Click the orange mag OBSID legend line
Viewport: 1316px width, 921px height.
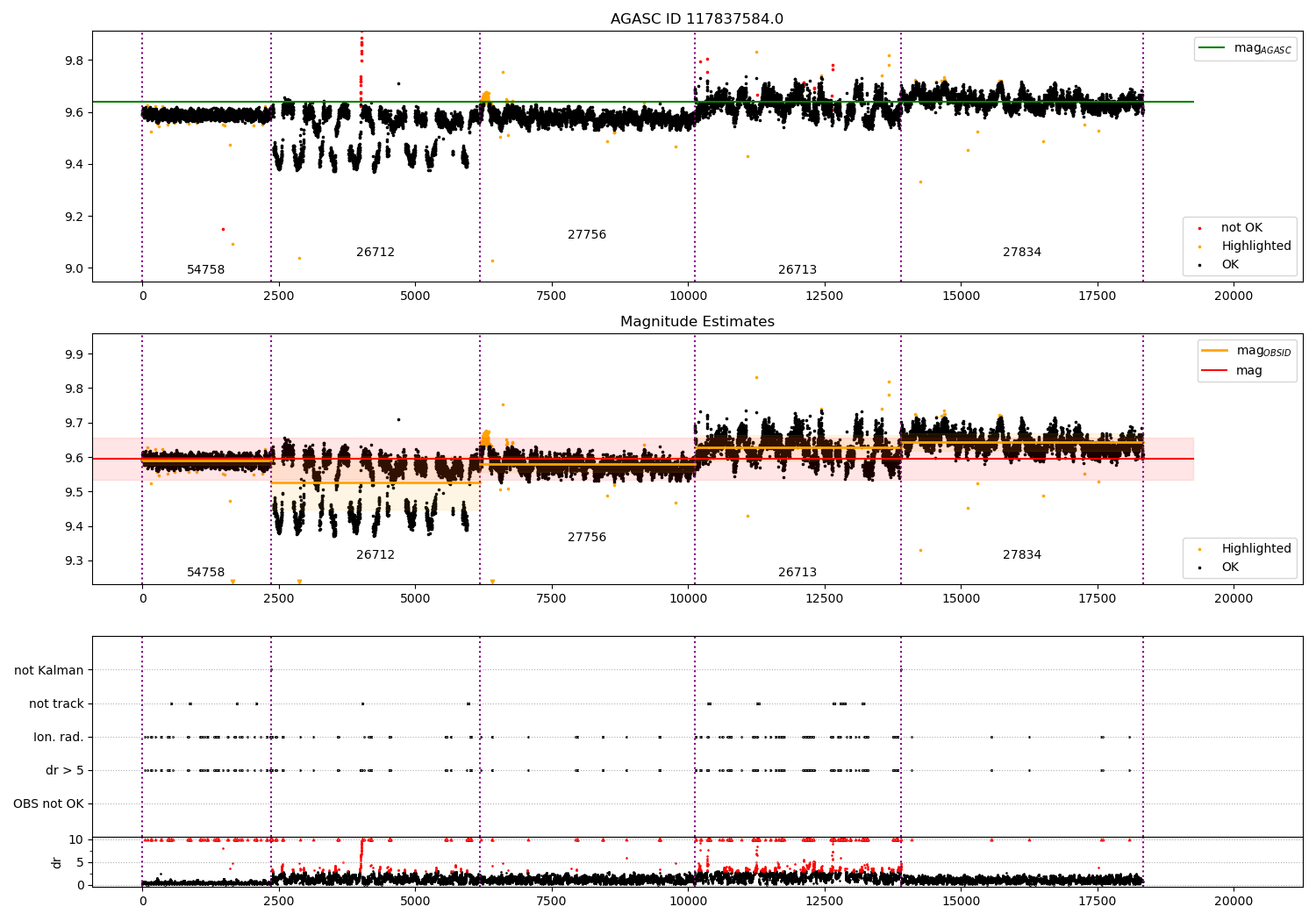click(1214, 351)
